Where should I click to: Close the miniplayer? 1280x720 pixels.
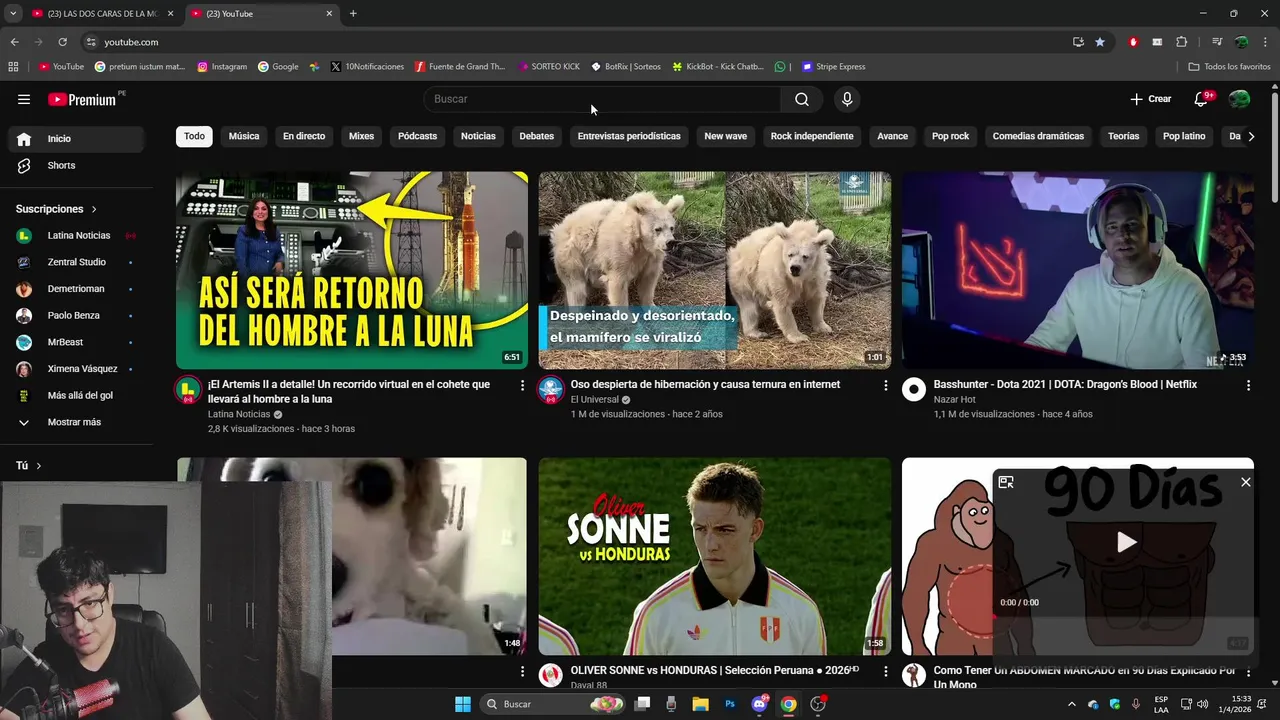point(1245,482)
